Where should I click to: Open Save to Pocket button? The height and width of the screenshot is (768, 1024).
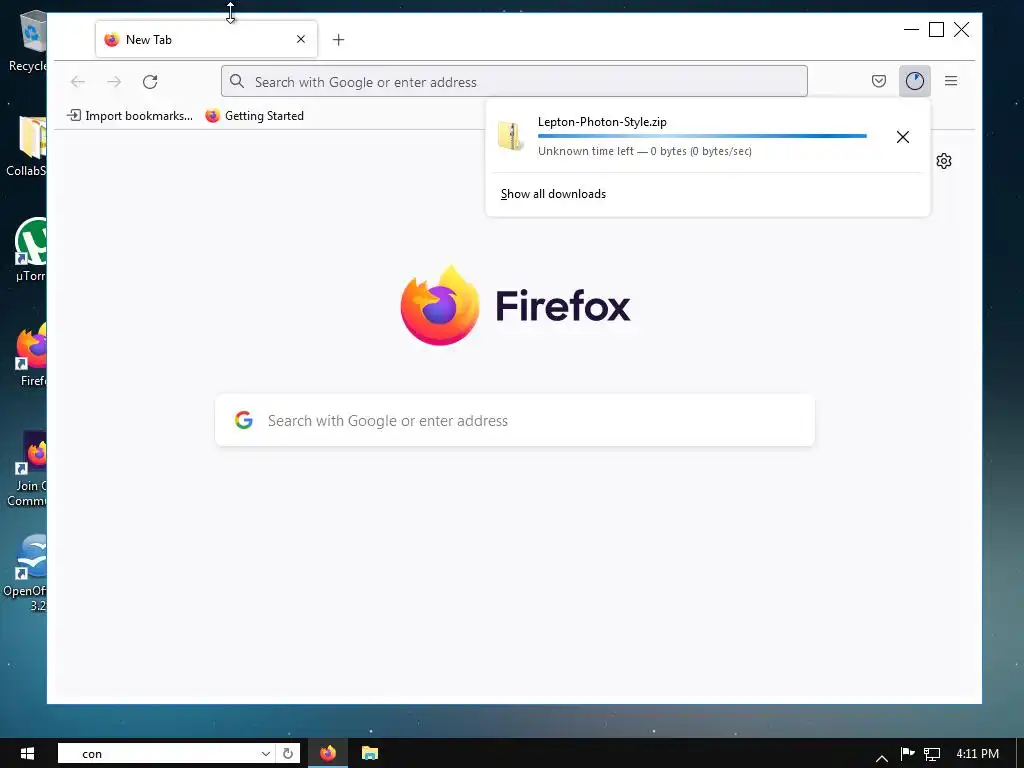click(x=879, y=81)
